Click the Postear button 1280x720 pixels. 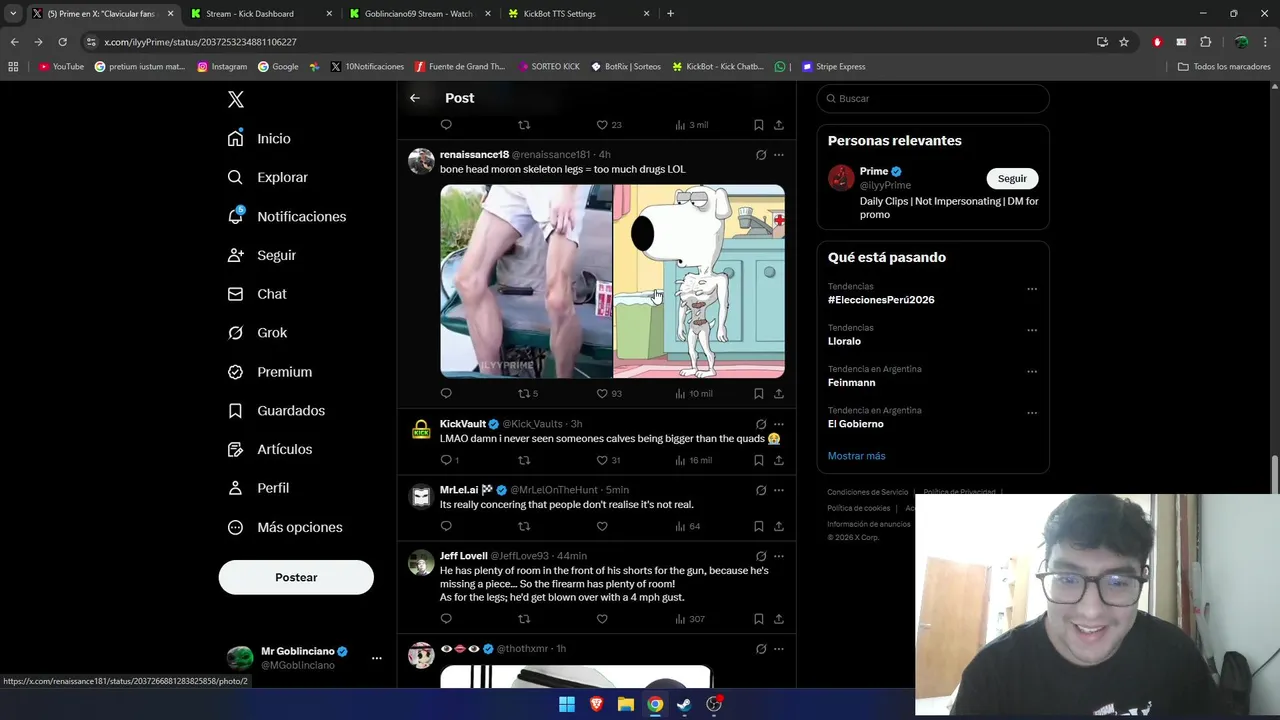[296, 577]
